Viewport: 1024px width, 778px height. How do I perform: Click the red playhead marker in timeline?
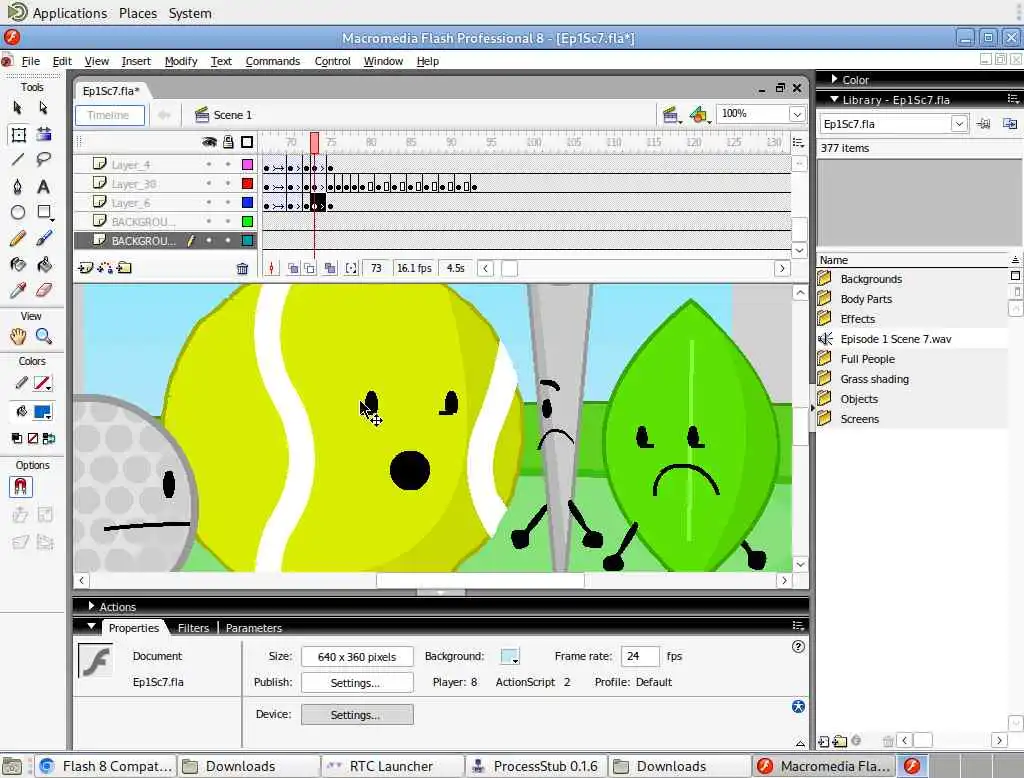pyautogui.click(x=314, y=142)
